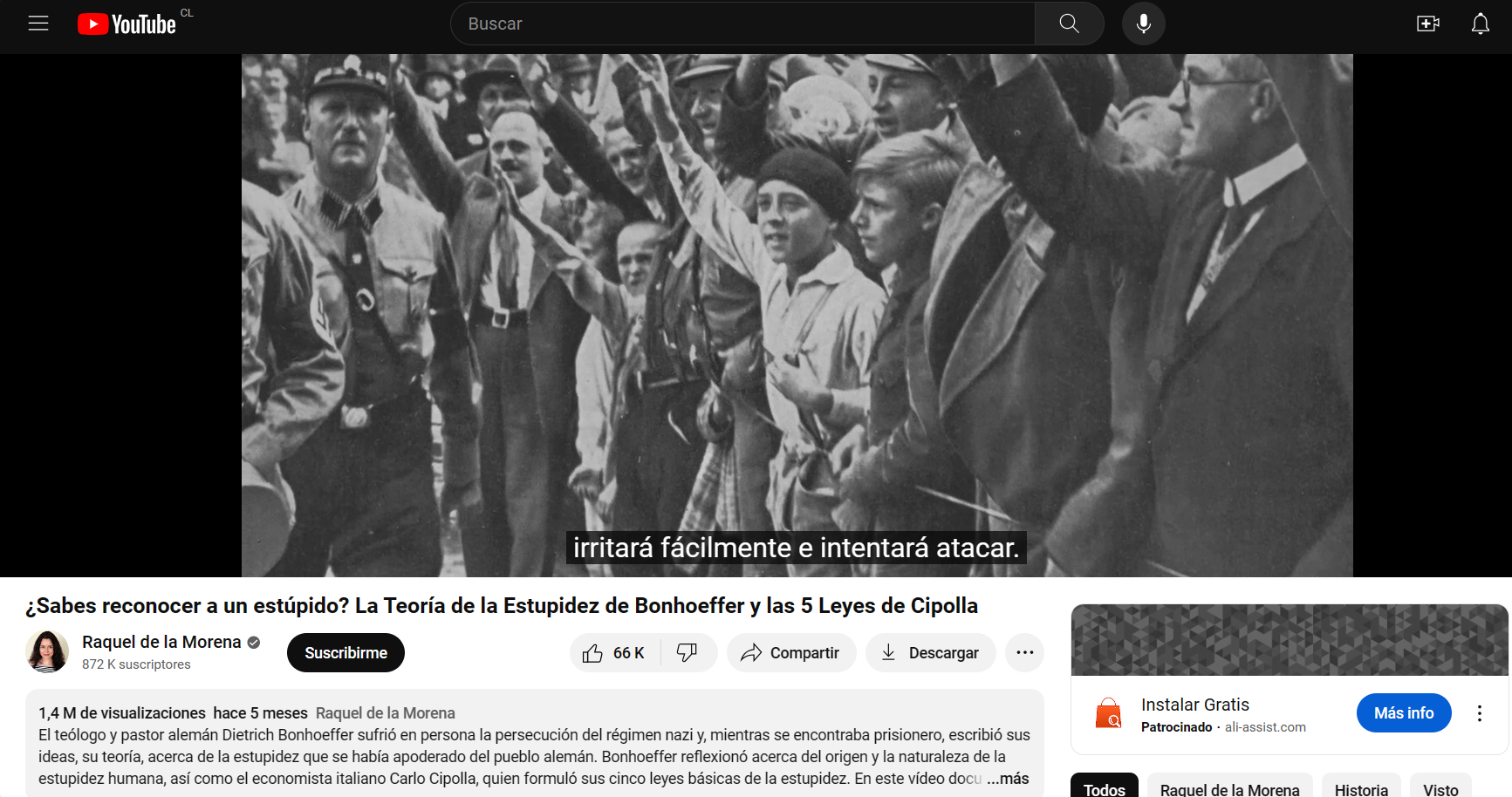
Task: Click the 1,4 M de visualizaciones text
Action: (122, 712)
